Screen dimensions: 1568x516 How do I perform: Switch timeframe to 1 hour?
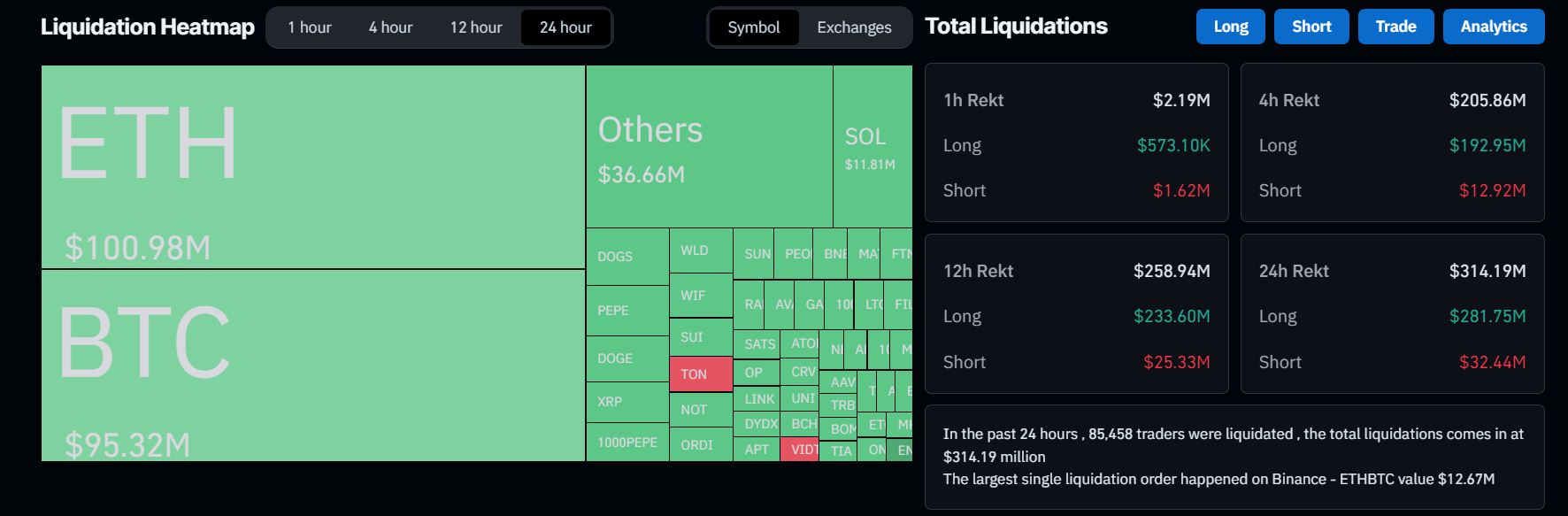309,27
